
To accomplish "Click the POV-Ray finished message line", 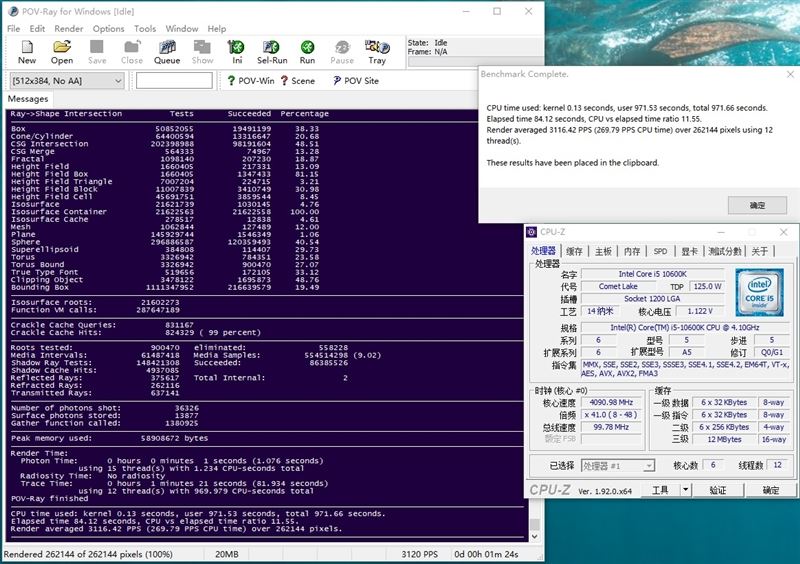I will click(49, 499).
